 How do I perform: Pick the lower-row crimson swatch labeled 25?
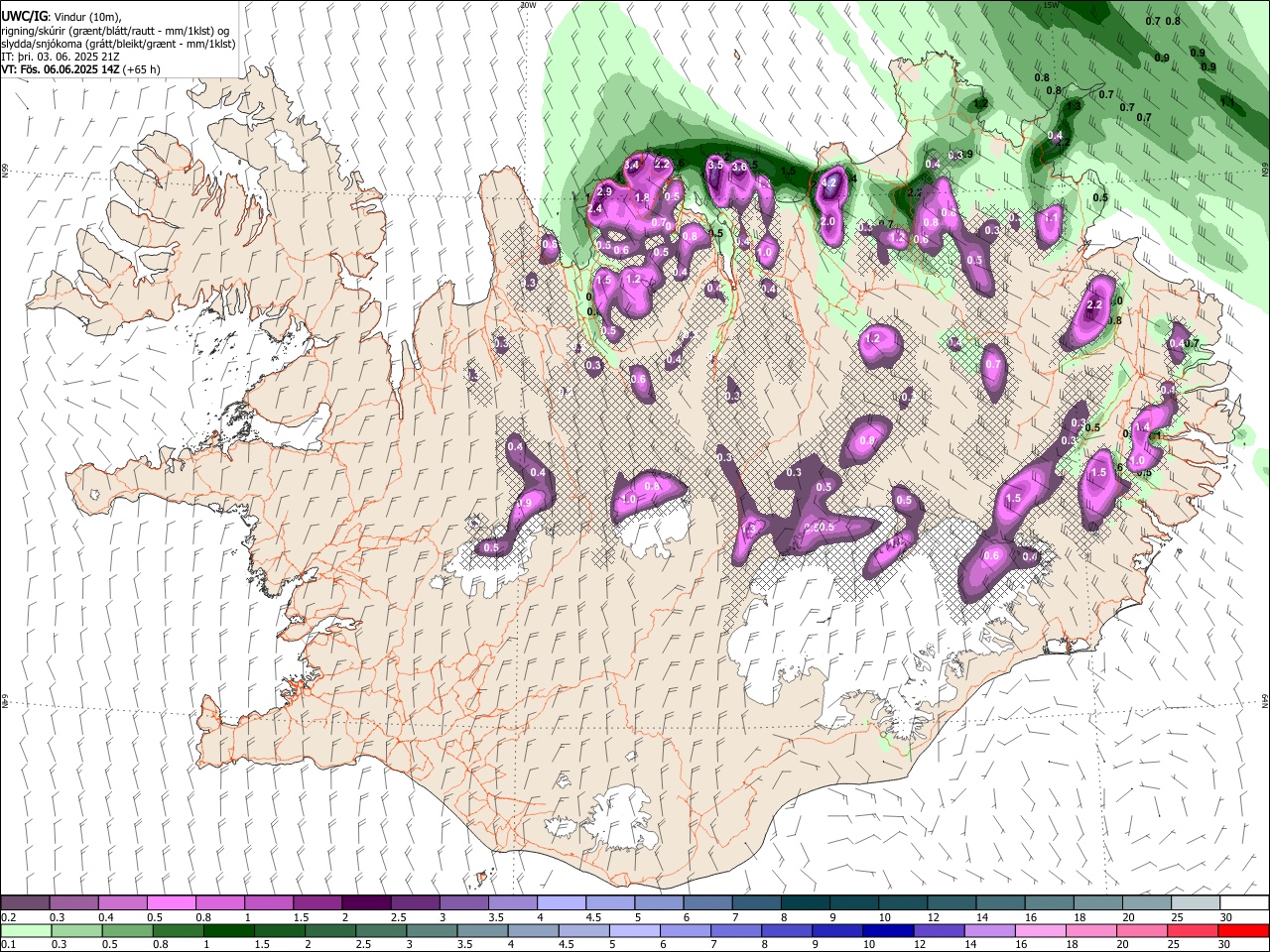[1192, 930]
